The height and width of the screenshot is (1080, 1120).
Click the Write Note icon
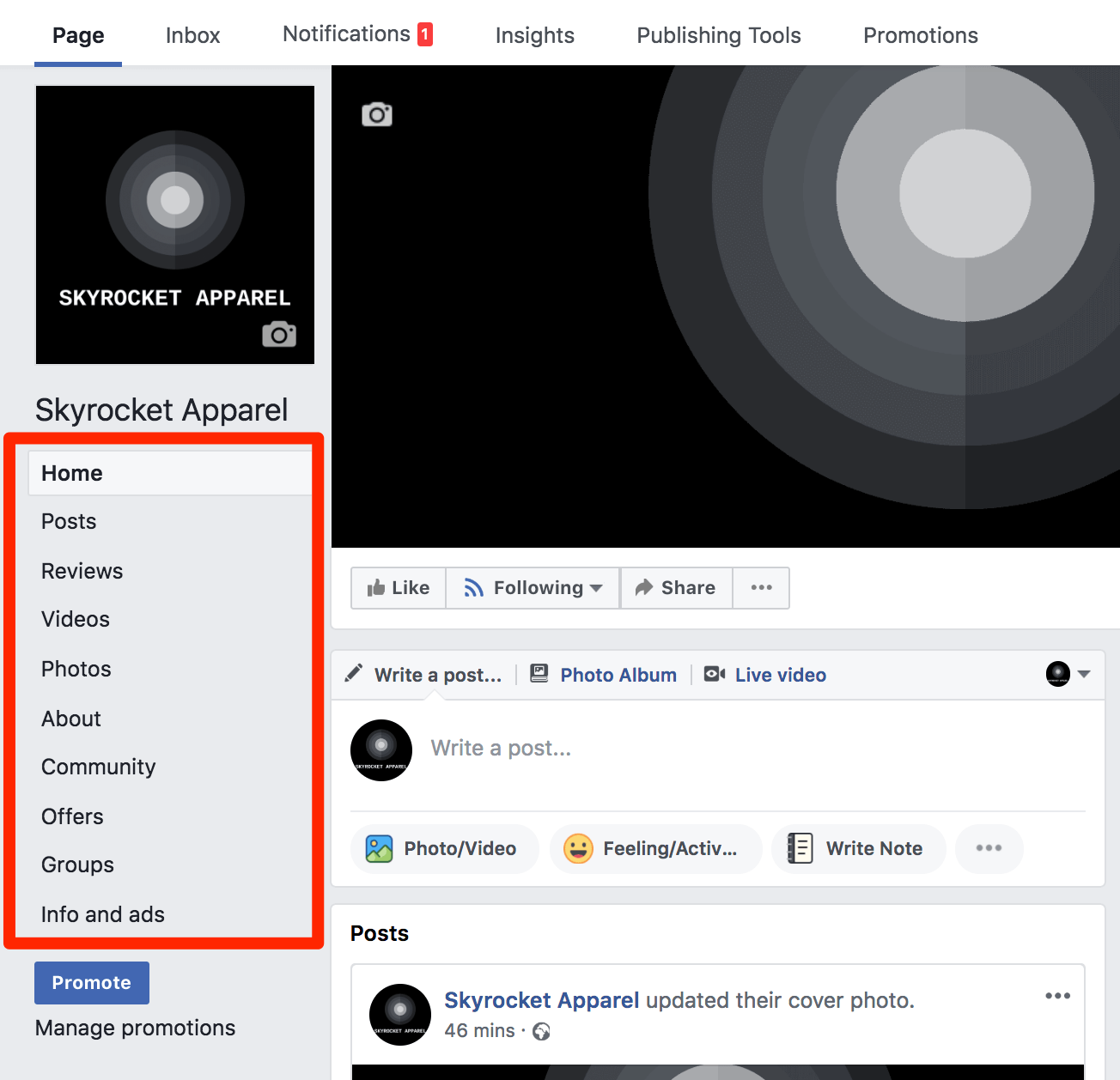(800, 848)
